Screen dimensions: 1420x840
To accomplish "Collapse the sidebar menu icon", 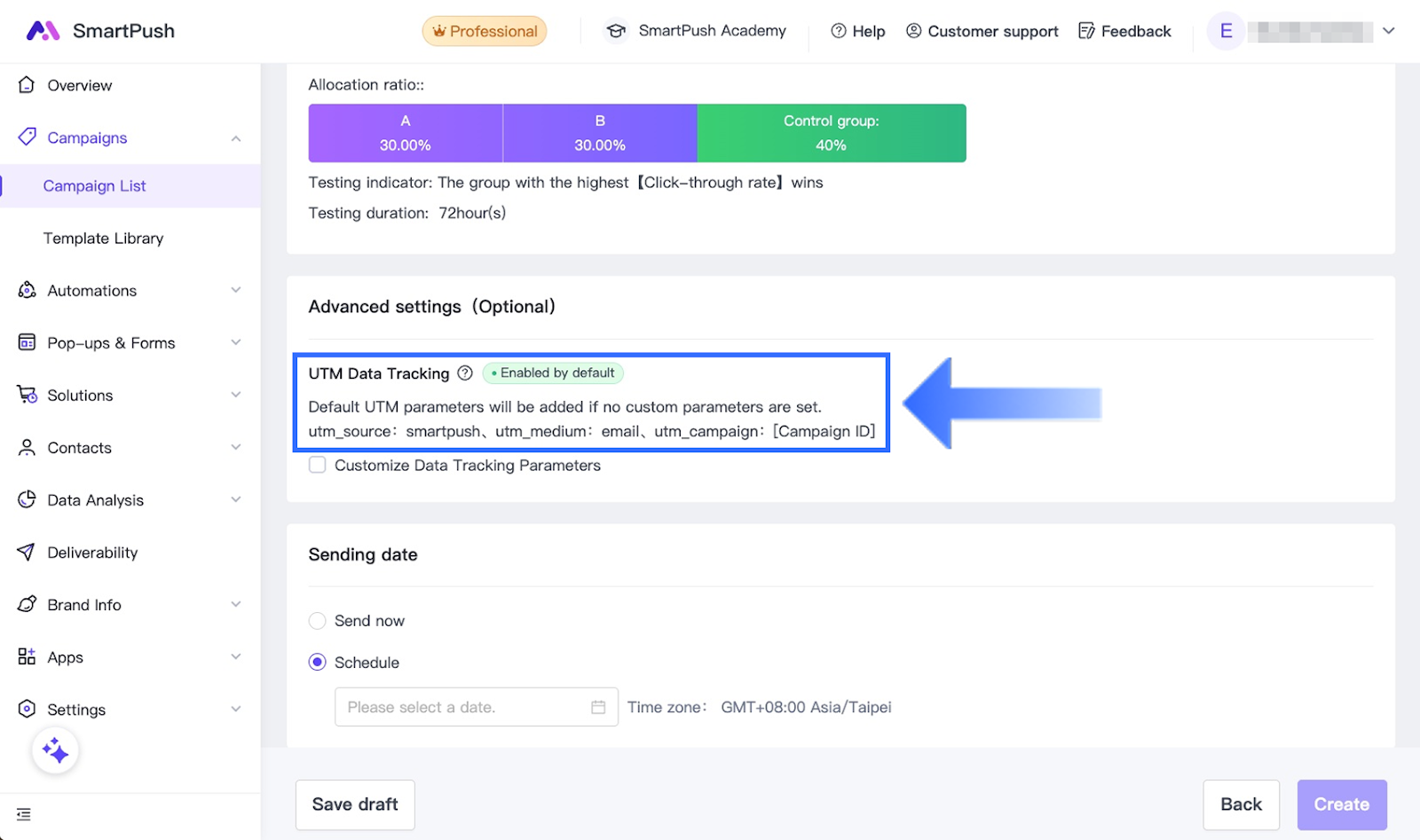I will [x=24, y=814].
